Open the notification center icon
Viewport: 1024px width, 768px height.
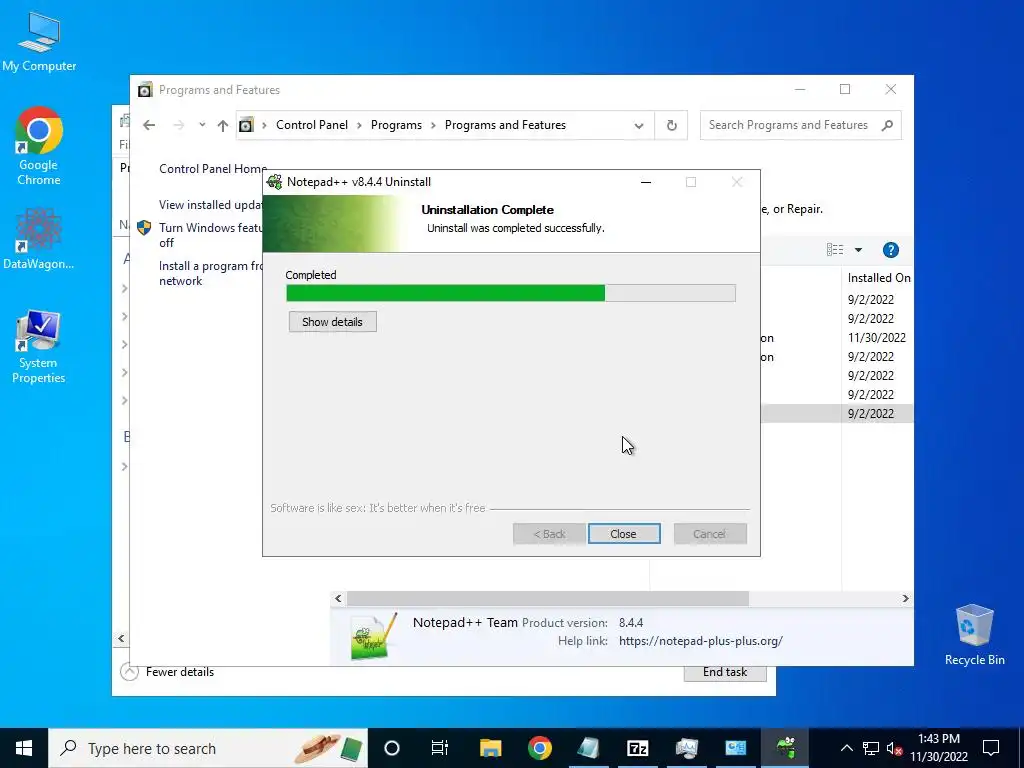(x=991, y=748)
